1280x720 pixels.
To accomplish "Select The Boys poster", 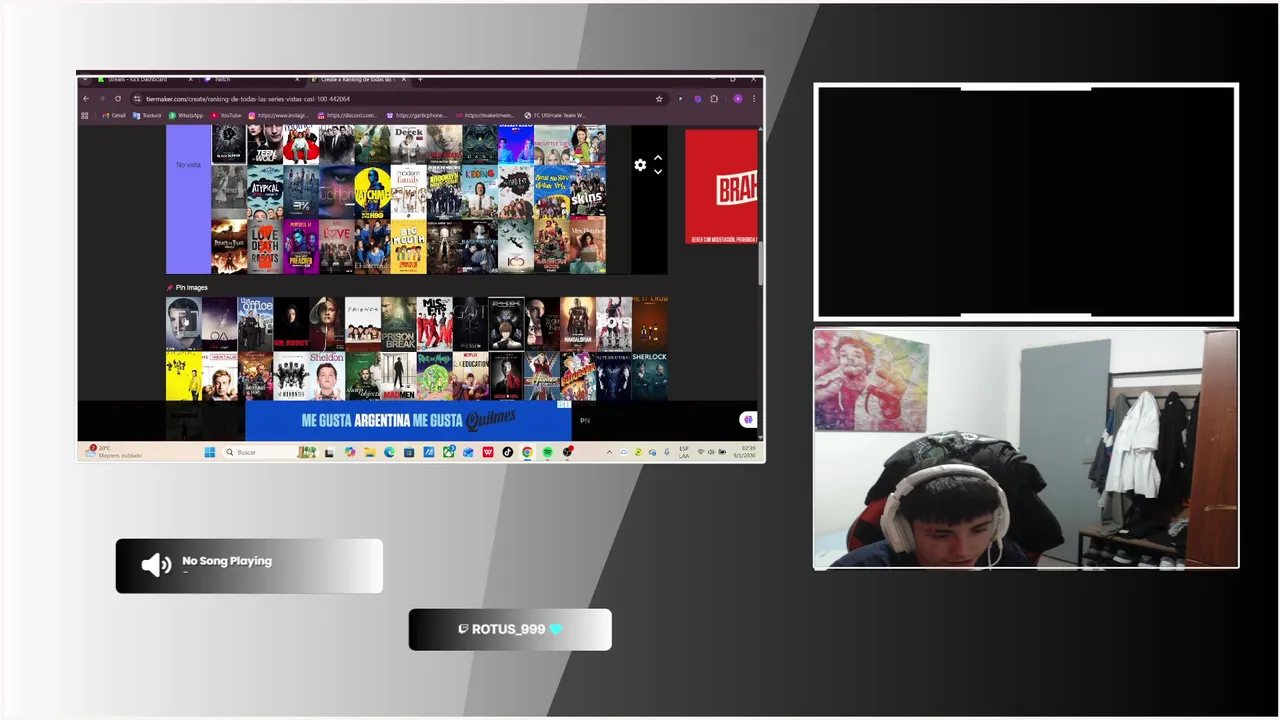I will [614, 324].
